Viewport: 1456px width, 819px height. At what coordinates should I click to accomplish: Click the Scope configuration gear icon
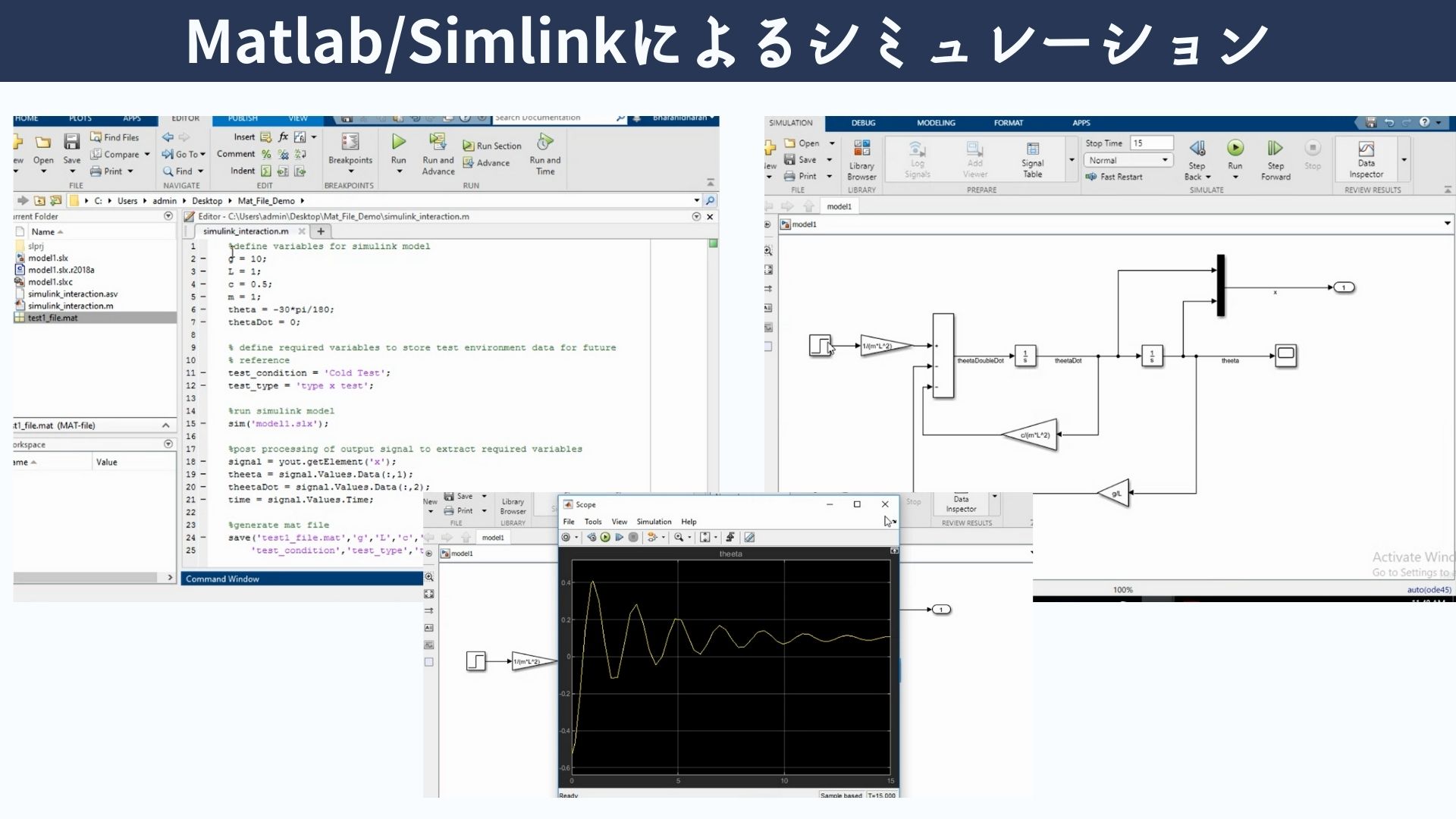click(x=566, y=537)
